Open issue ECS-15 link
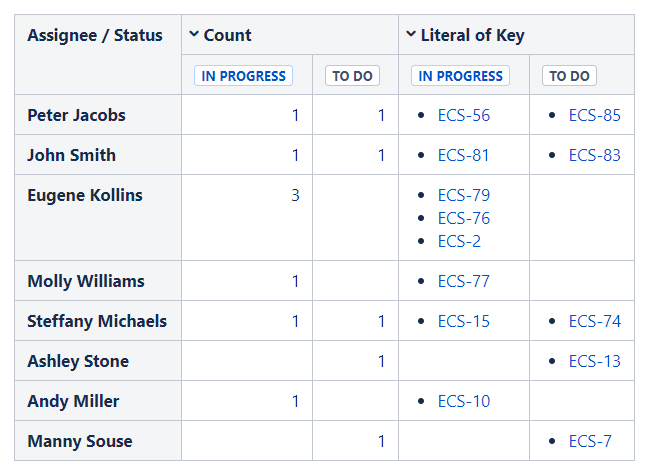Image resolution: width=648 pixels, height=476 pixels. pos(464,321)
